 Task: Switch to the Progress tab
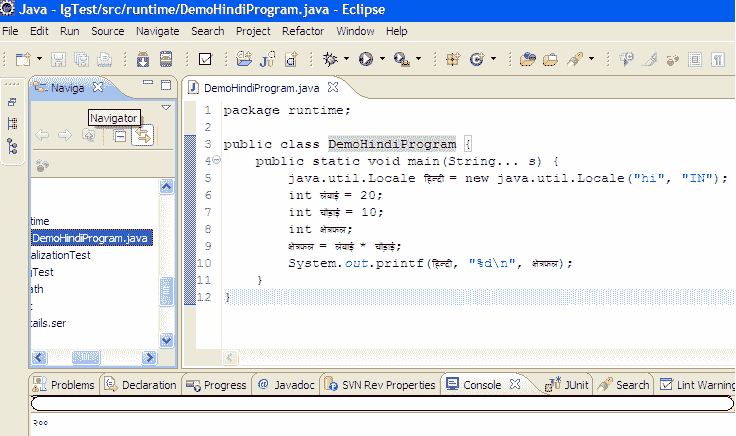point(216,385)
